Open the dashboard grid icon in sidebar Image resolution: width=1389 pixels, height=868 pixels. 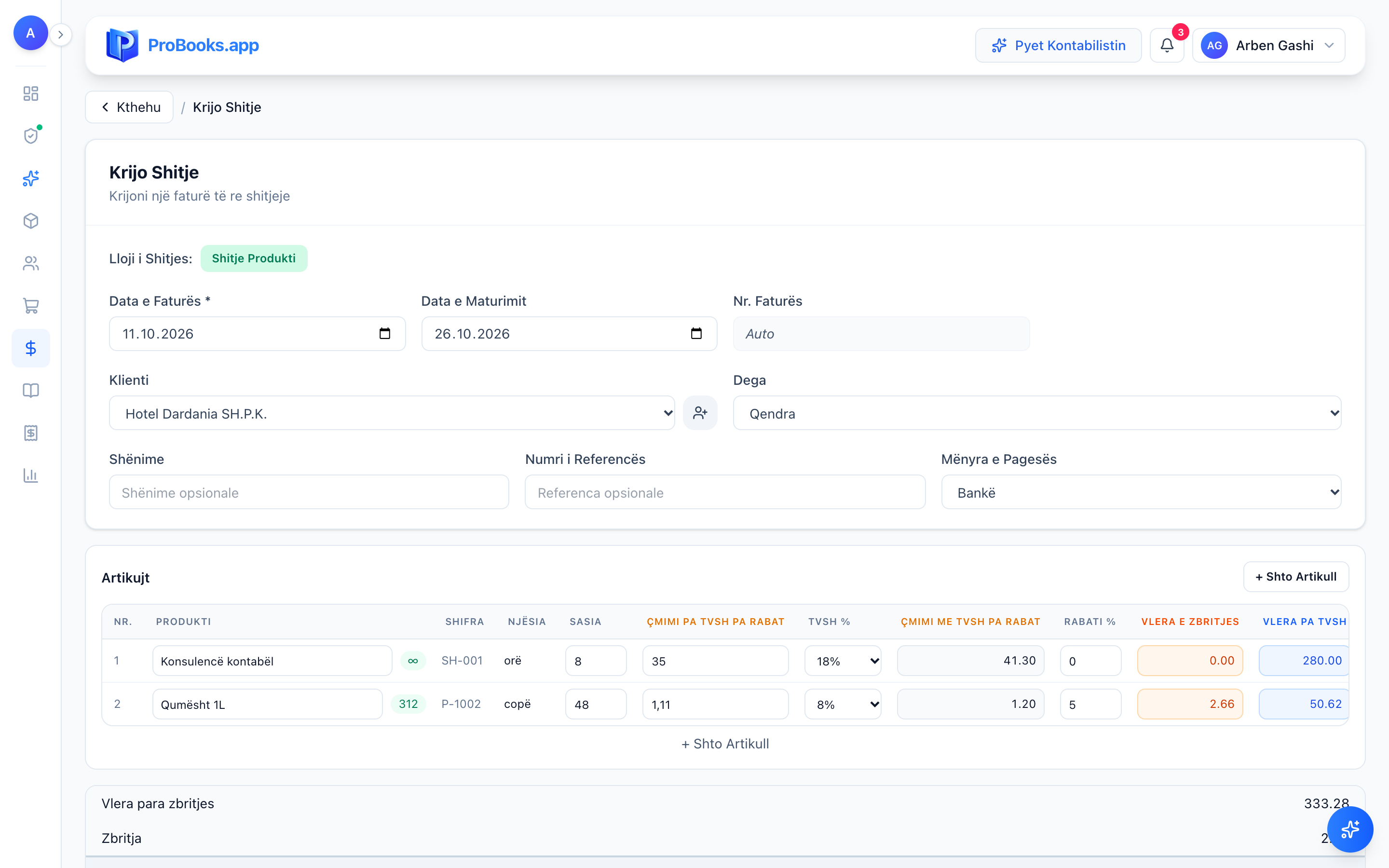pos(30,94)
